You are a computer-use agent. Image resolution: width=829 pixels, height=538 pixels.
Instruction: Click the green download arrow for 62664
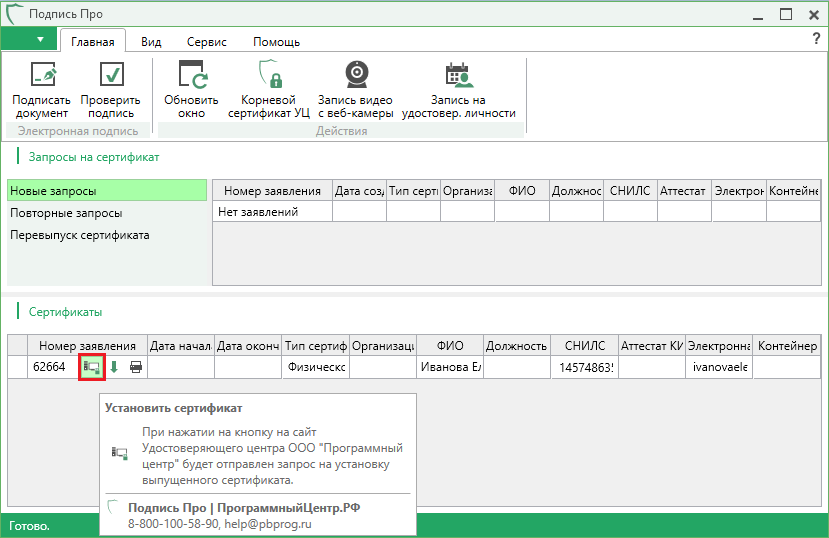click(x=114, y=367)
